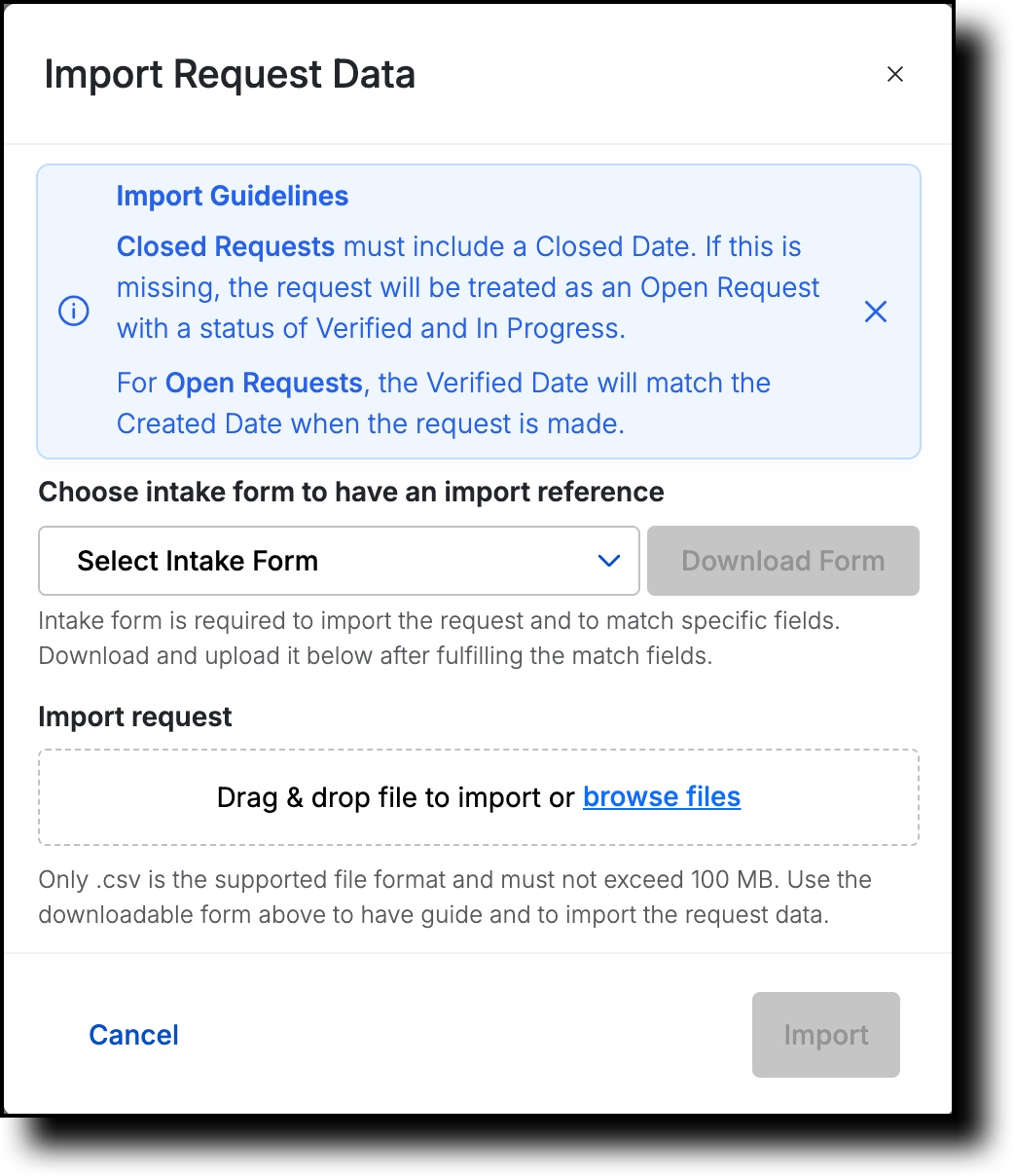The height and width of the screenshot is (1176, 1014).
Task: Click the Open Requests bold text
Action: coord(262,383)
